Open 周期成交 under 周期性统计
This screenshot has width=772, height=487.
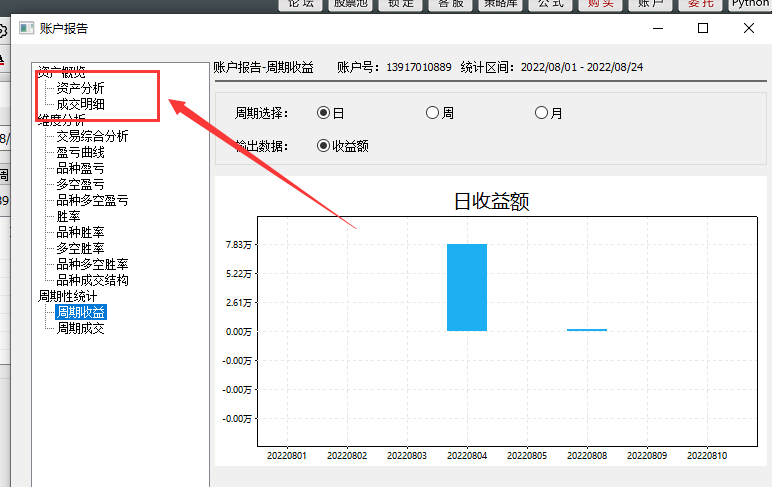click(x=80, y=328)
